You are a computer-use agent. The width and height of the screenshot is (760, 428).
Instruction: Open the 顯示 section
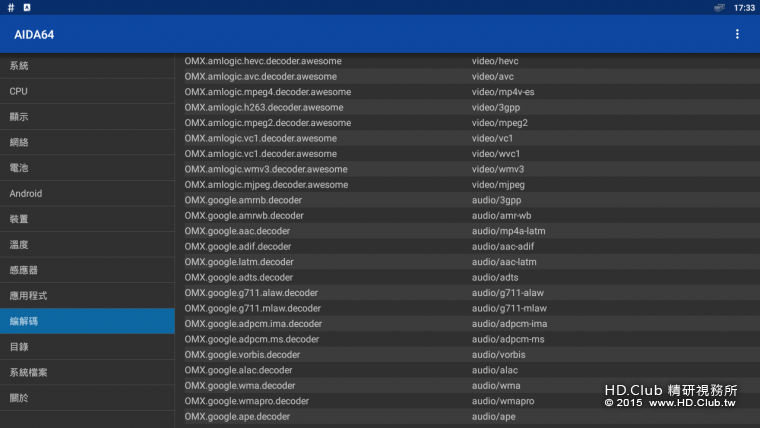tap(87, 117)
